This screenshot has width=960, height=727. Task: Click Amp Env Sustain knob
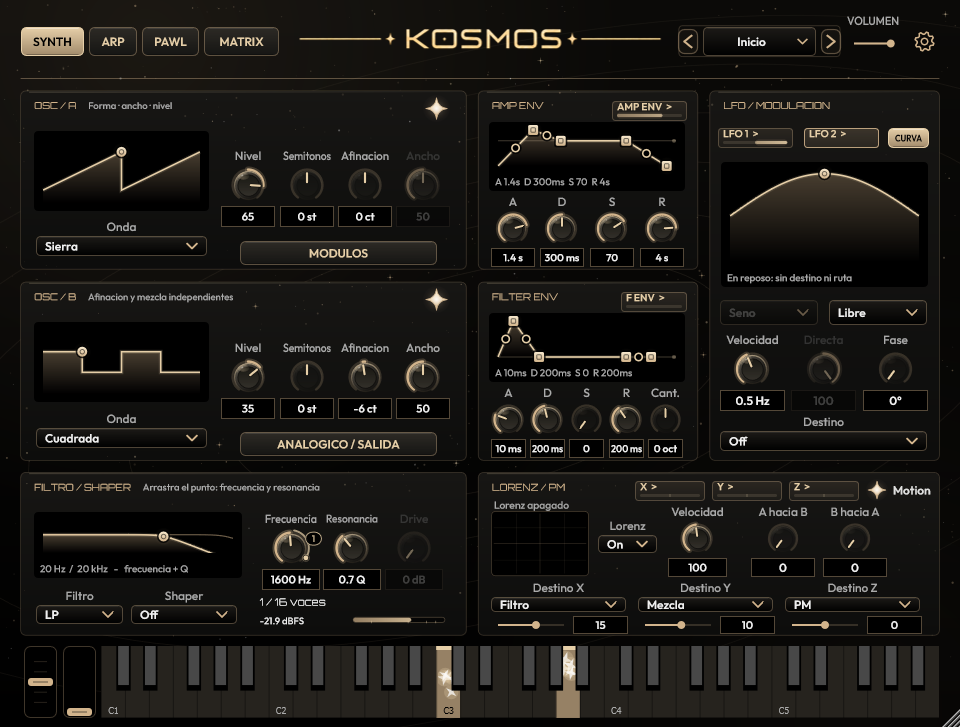pos(612,228)
